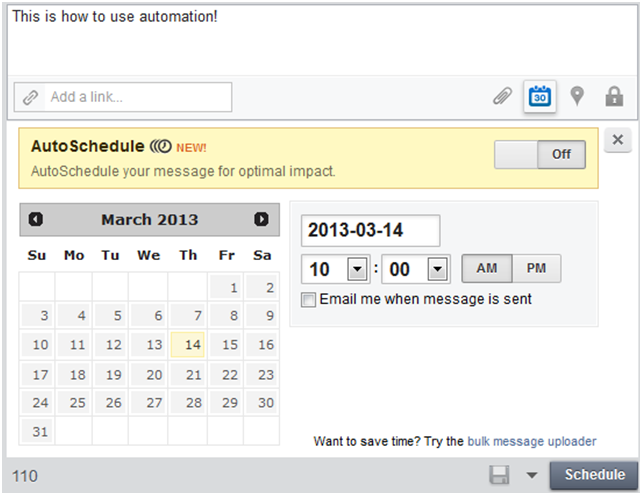This screenshot has width=642, height=495.
Task: Click the Schedule button
Action: [x=594, y=475]
